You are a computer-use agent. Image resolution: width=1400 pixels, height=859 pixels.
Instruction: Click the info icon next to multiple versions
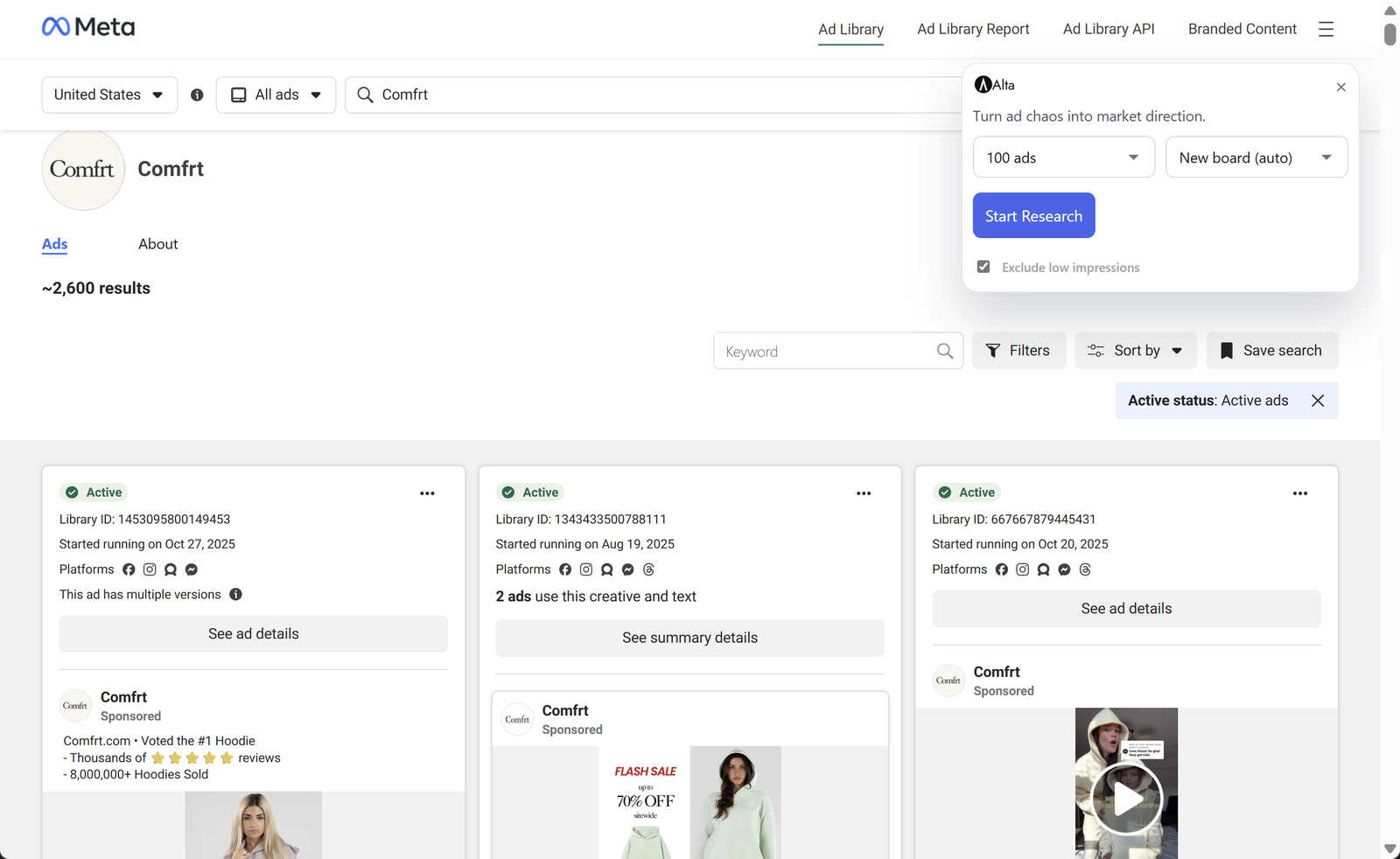click(235, 594)
